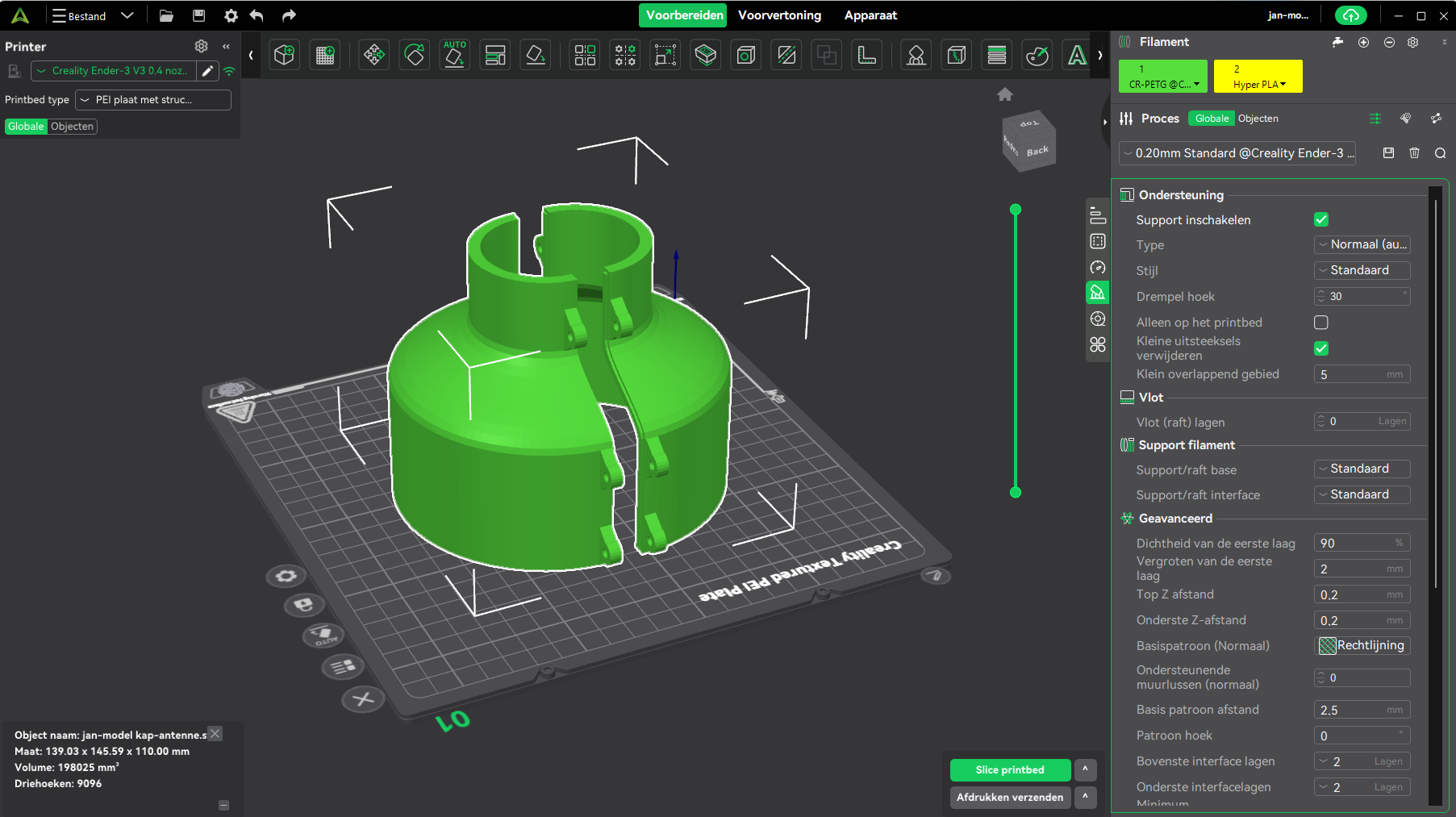Click the add filament plus icon

[x=1363, y=42]
